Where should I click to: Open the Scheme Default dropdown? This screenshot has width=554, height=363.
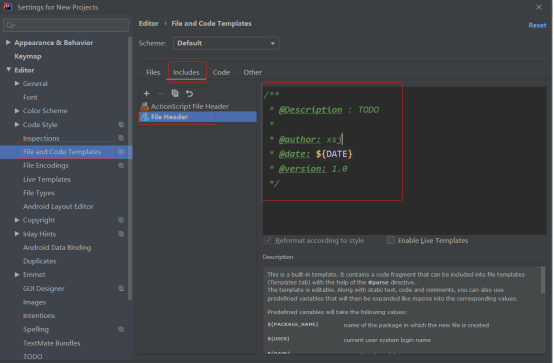tap(226, 43)
